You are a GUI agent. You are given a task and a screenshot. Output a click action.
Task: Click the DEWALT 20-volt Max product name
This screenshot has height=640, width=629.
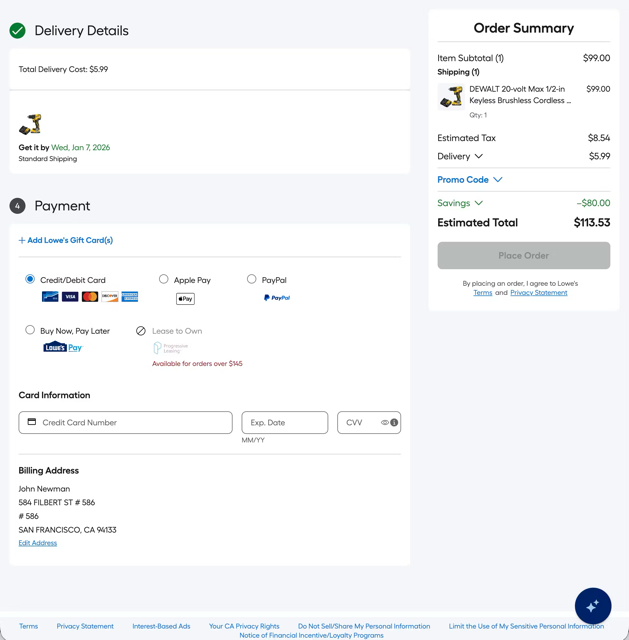[x=520, y=95]
